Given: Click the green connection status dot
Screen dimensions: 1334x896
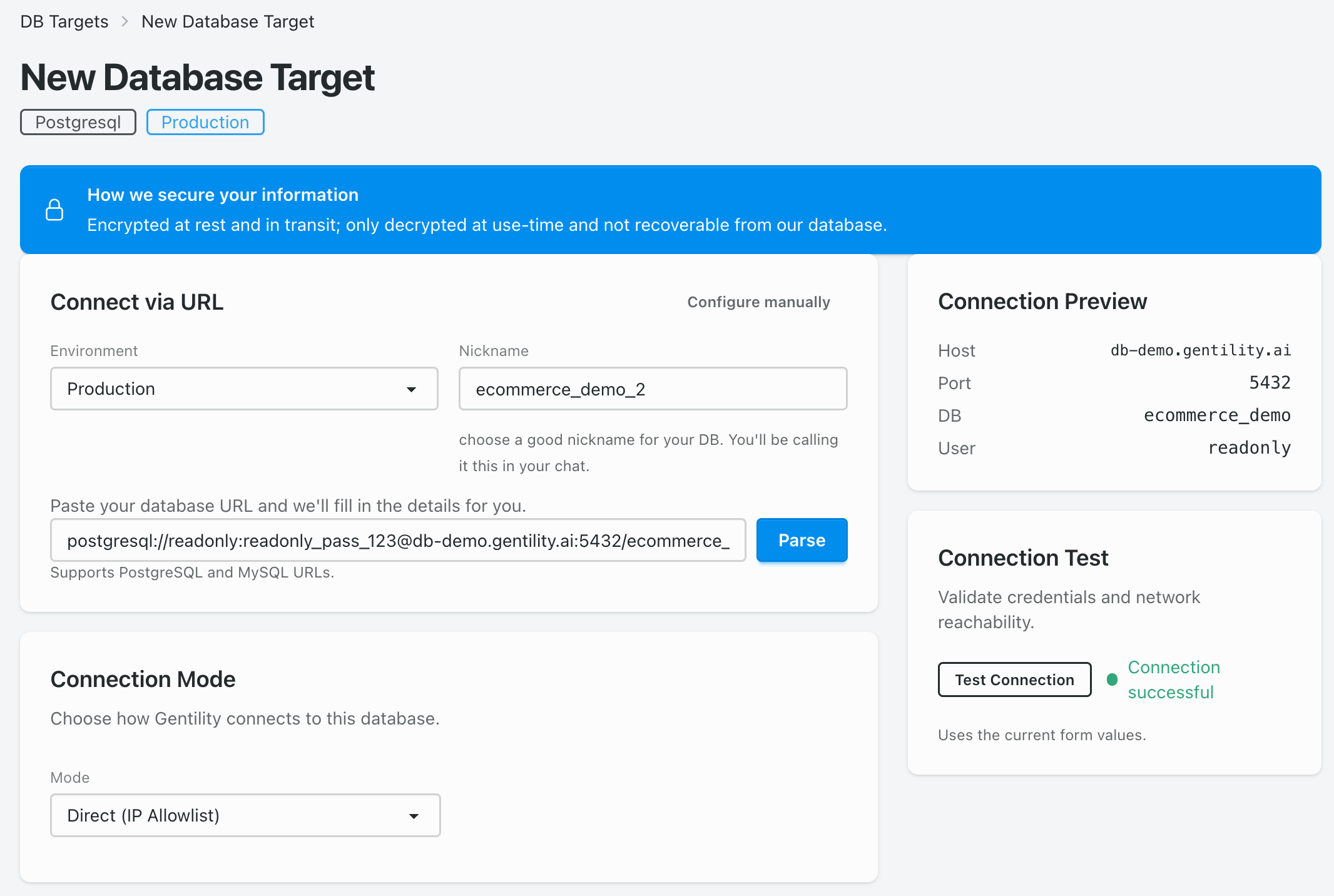Looking at the screenshot, I should [x=1113, y=680].
